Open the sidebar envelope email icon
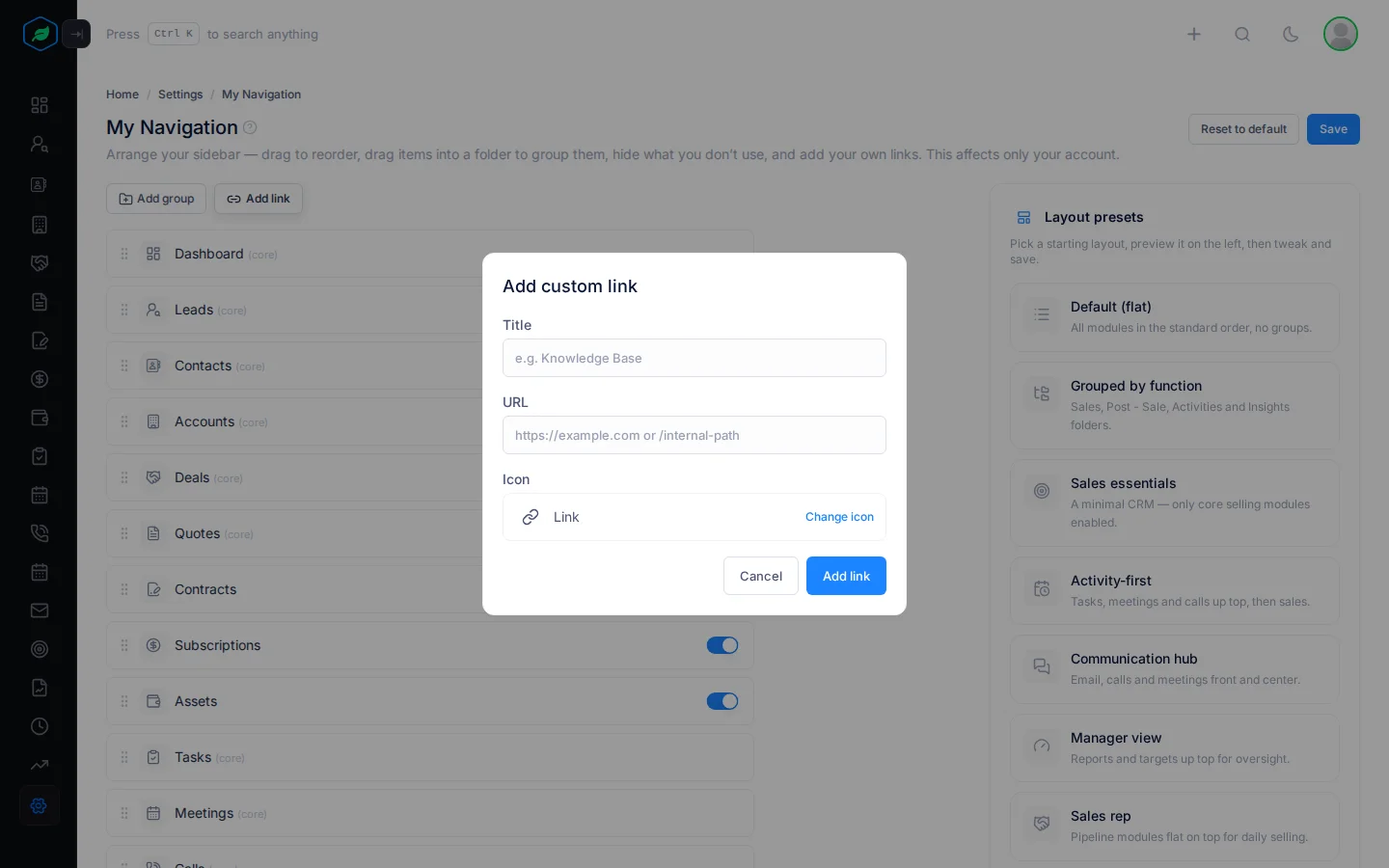 coord(40,610)
